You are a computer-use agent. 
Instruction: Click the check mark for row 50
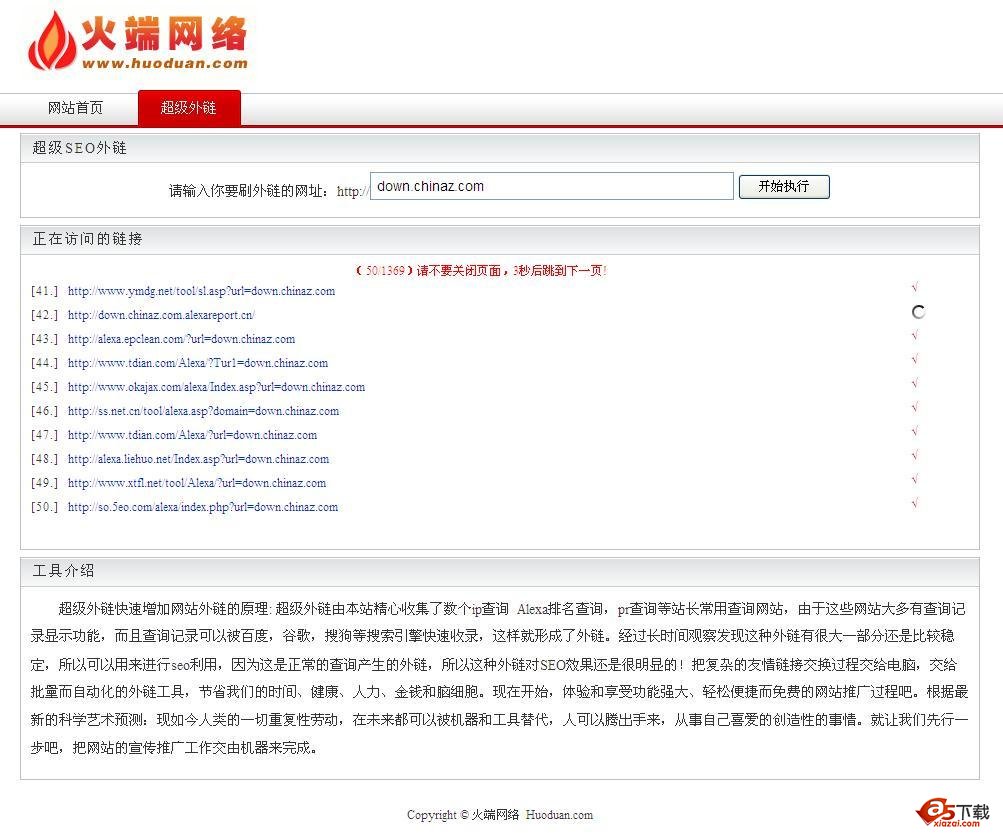click(x=915, y=503)
